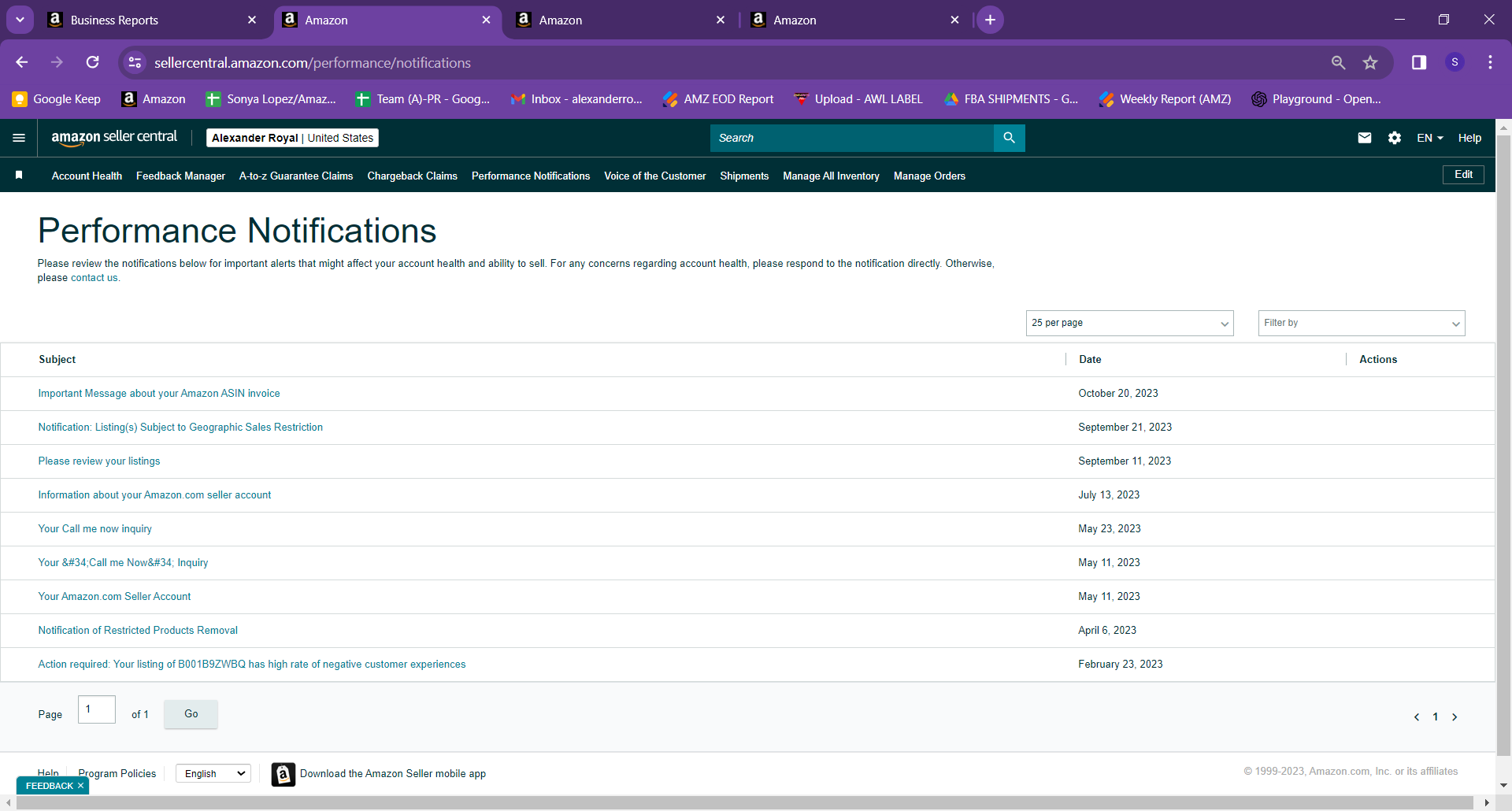Open the messages envelope icon
The image size is (1512, 811).
pos(1365,138)
